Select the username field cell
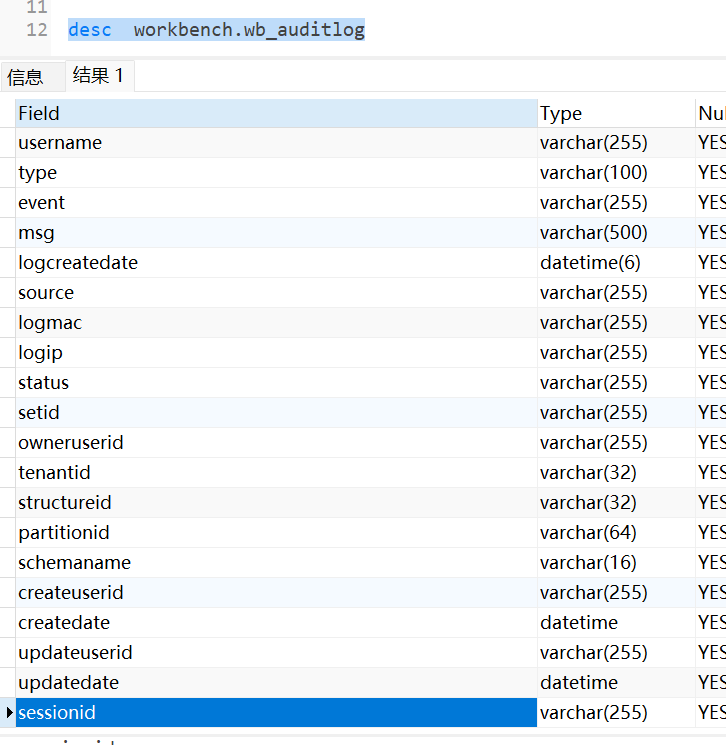Screen dimensions: 726x745 pos(277,143)
